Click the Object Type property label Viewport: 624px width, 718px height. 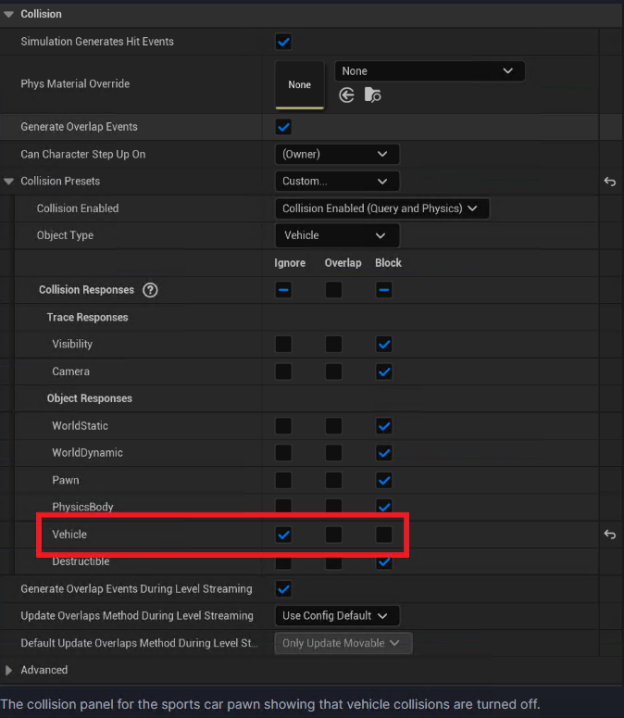click(65, 235)
